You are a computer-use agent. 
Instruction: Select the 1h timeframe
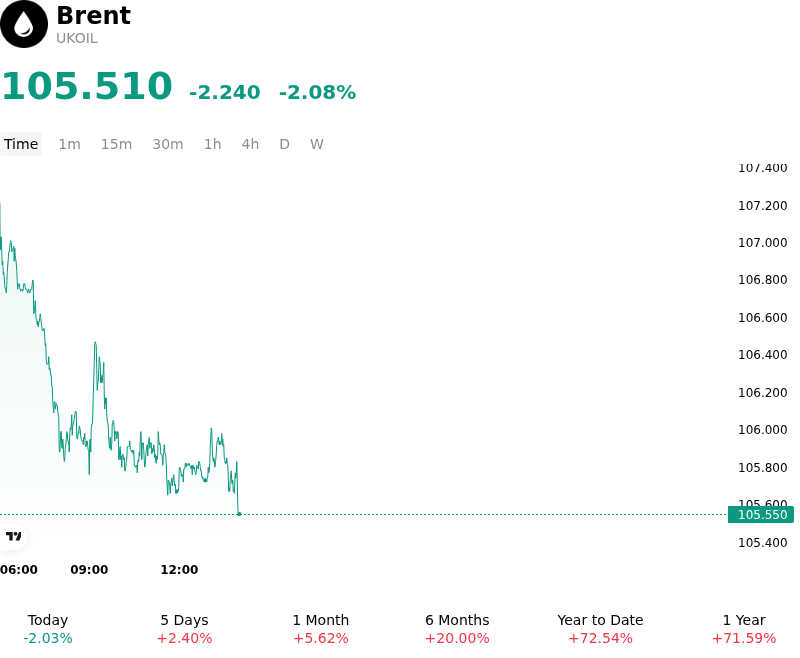[212, 144]
